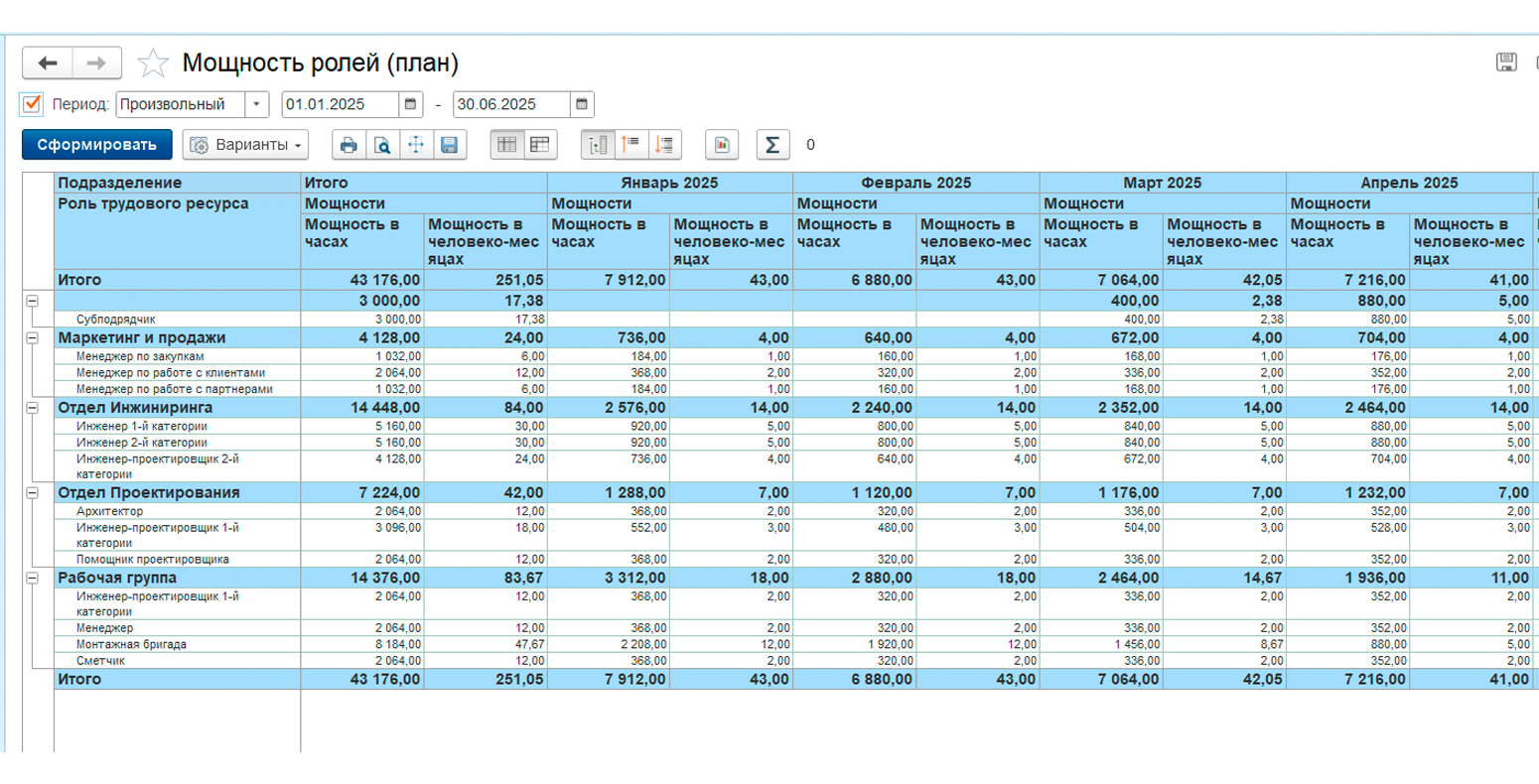The image size is (1539, 784).
Task: Click the Сформировать button
Action: click(97, 145)
